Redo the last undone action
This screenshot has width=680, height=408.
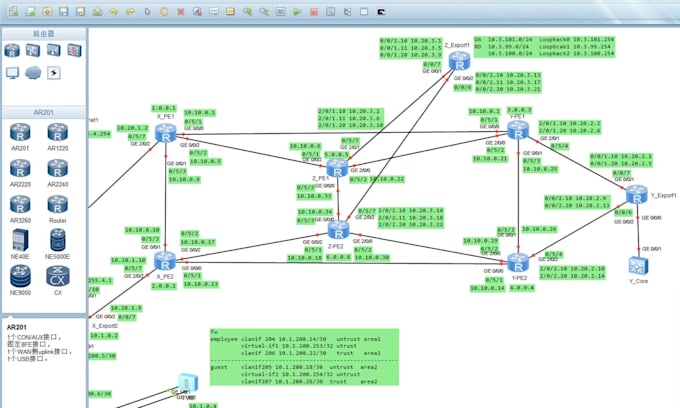pos(130,12)
